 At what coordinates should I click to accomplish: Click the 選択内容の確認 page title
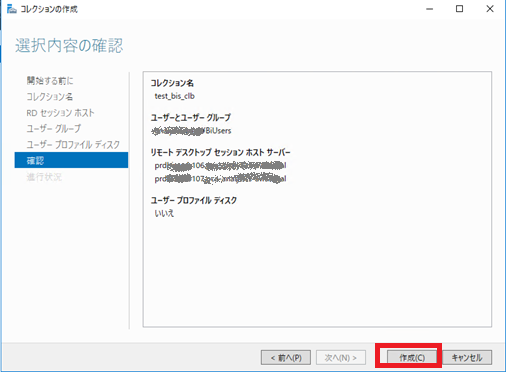69,45
